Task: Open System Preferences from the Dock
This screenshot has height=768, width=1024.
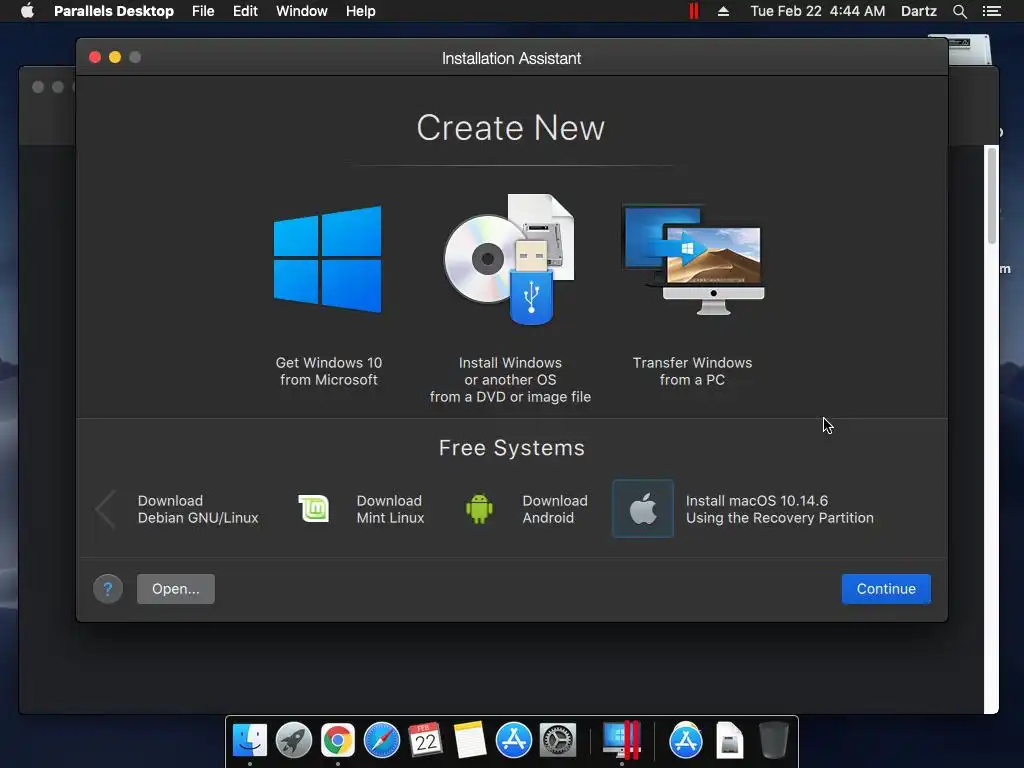Action: (x=558, y=740)
